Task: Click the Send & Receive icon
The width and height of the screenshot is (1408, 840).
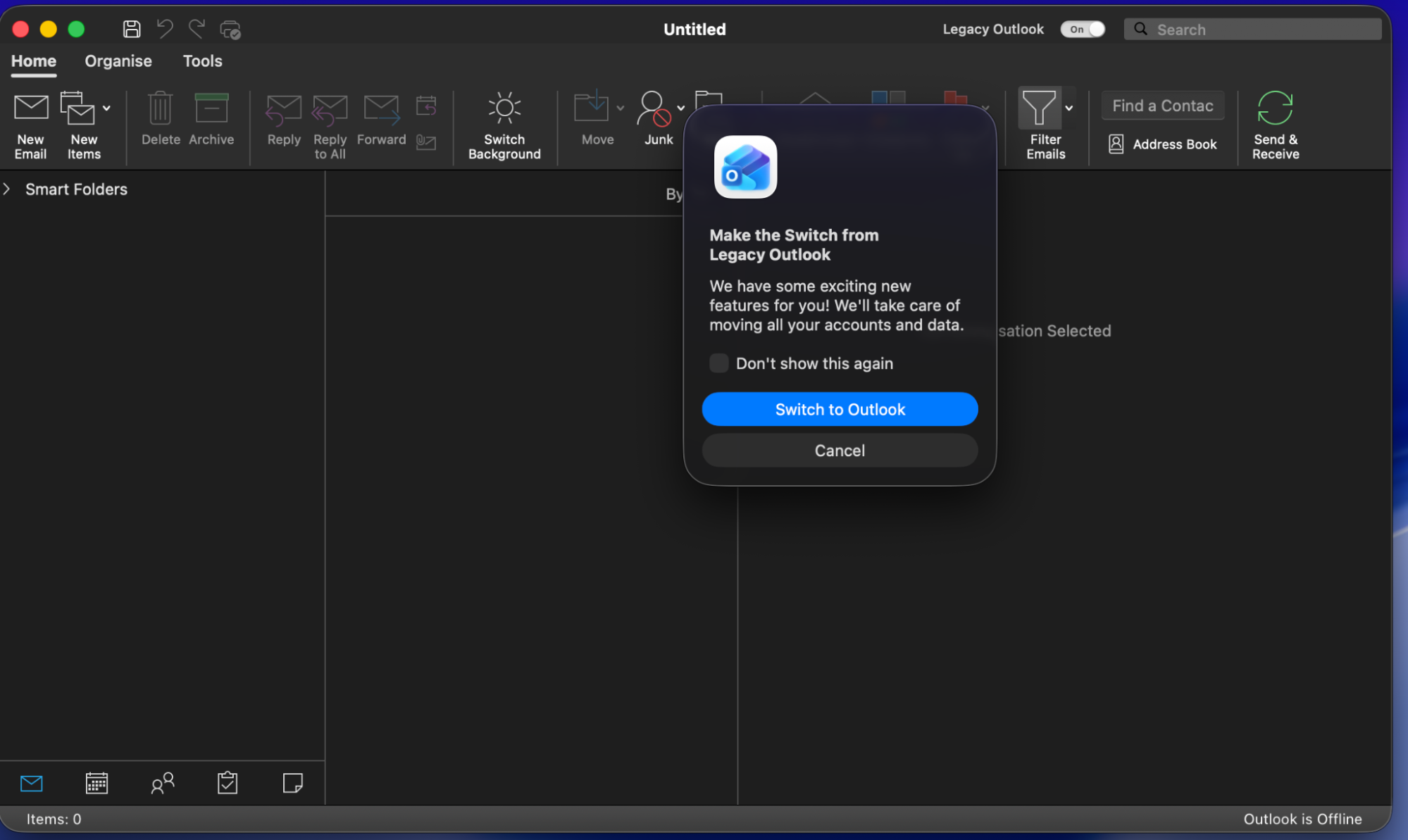Action: 1275,108
